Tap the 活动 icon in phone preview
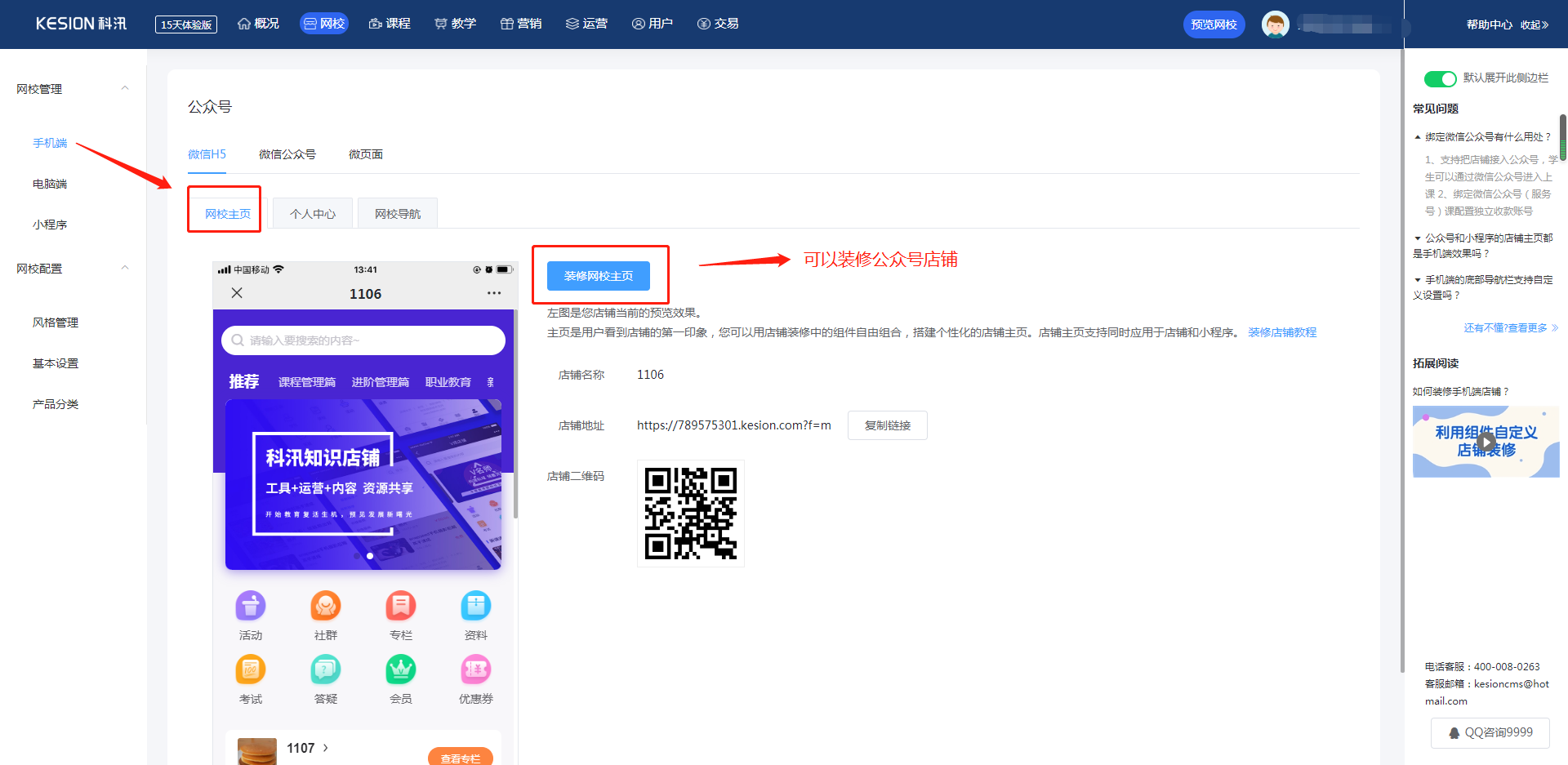The height and width of the screenshot is (765, 1568). tap(251, 606)
